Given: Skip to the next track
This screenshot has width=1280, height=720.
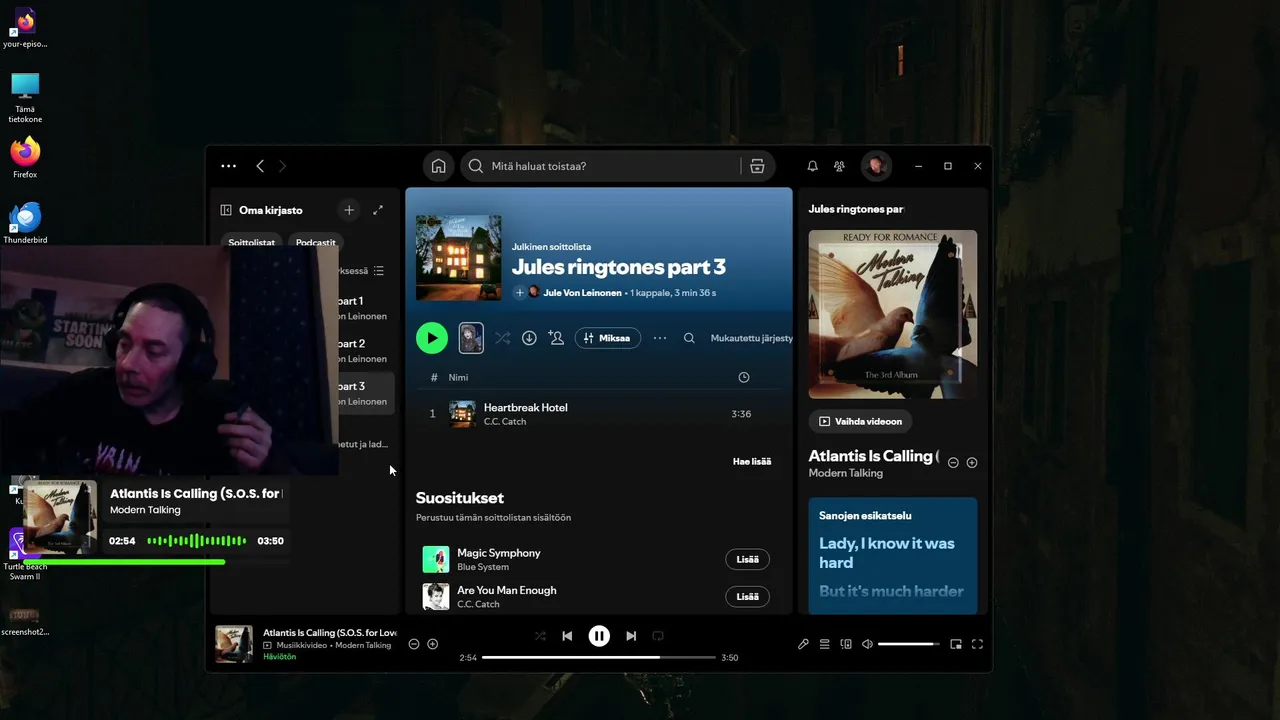Looking at the screenshot, I should [x=631, y=636].
